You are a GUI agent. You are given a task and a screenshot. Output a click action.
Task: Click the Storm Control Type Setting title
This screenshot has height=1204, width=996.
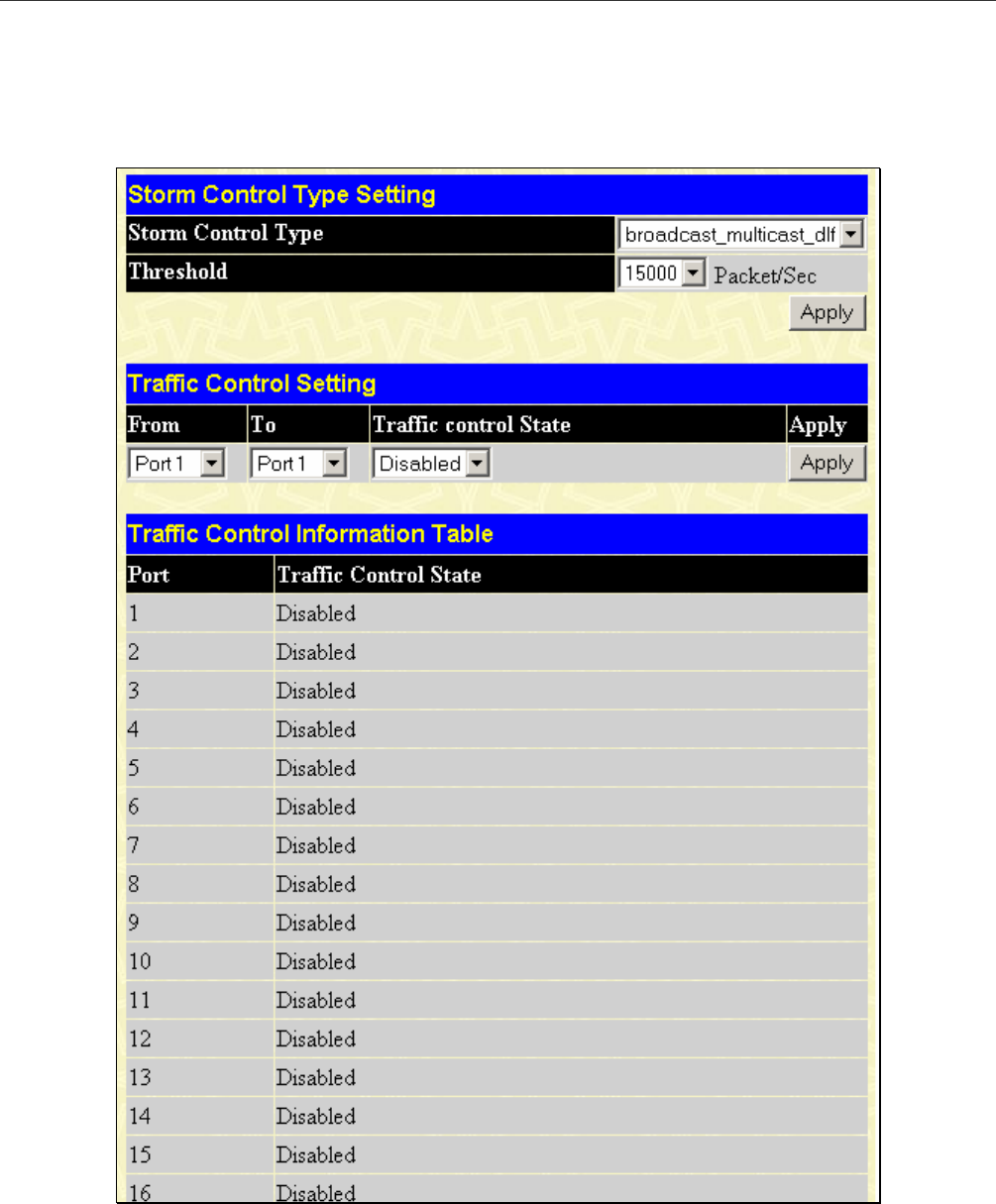tap(282, 194)
